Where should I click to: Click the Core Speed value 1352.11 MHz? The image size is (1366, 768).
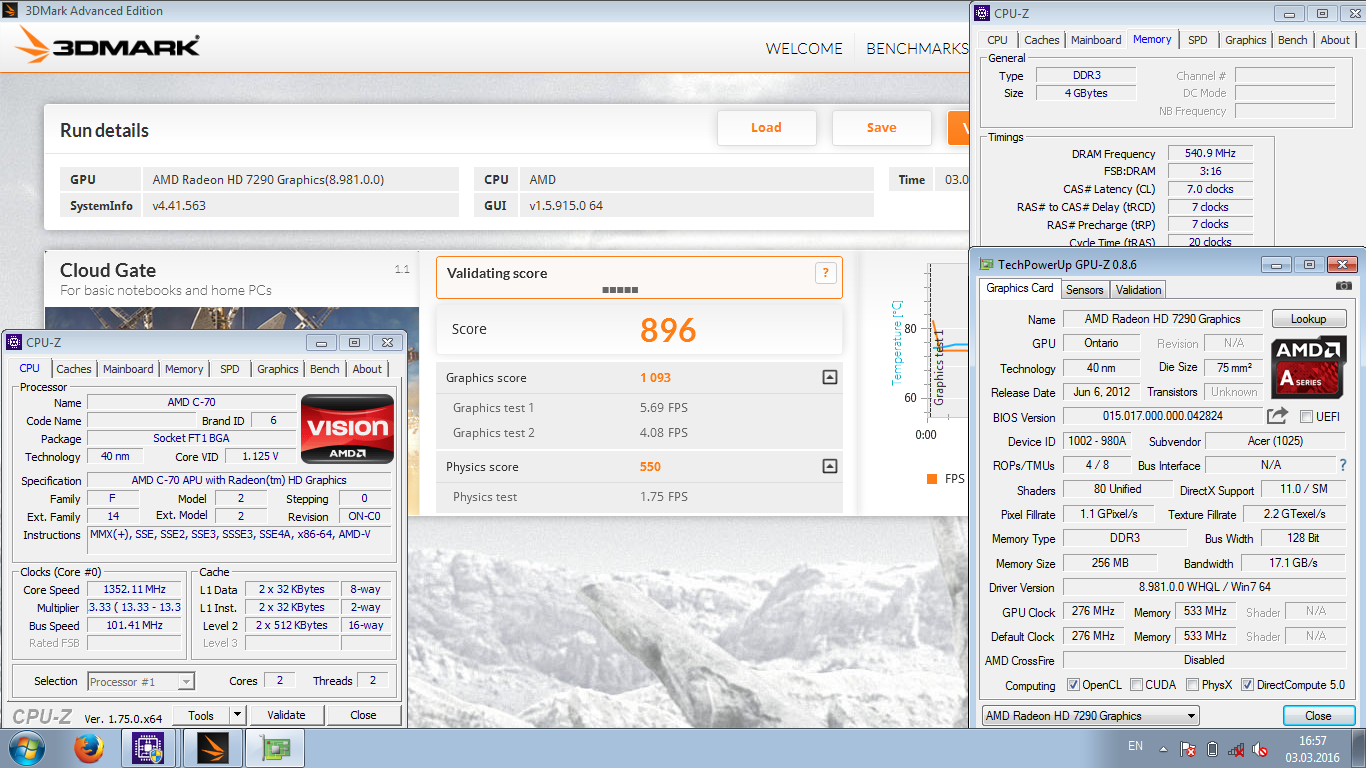point(134,590)
